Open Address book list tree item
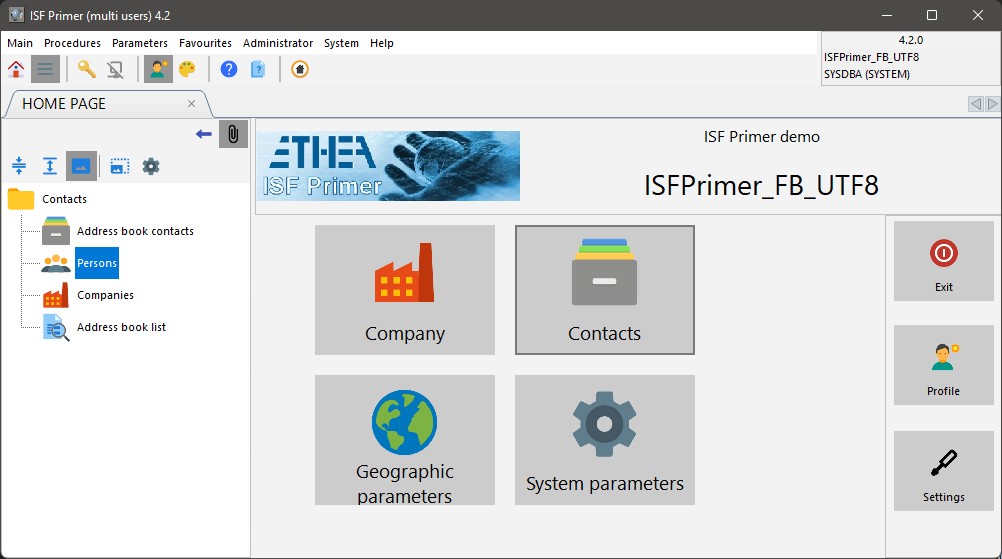Image resolution: width=1002 pixels, height=559 pixels. (x=121, y=327)
